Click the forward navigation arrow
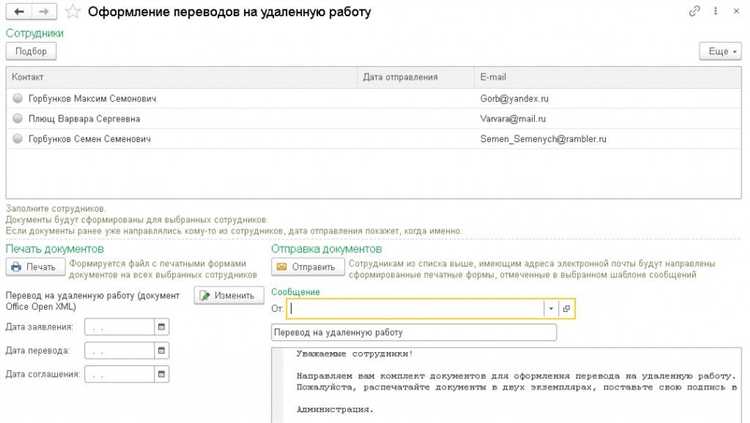The width and height of the screenshot is (750, 423). click(44, 12)
